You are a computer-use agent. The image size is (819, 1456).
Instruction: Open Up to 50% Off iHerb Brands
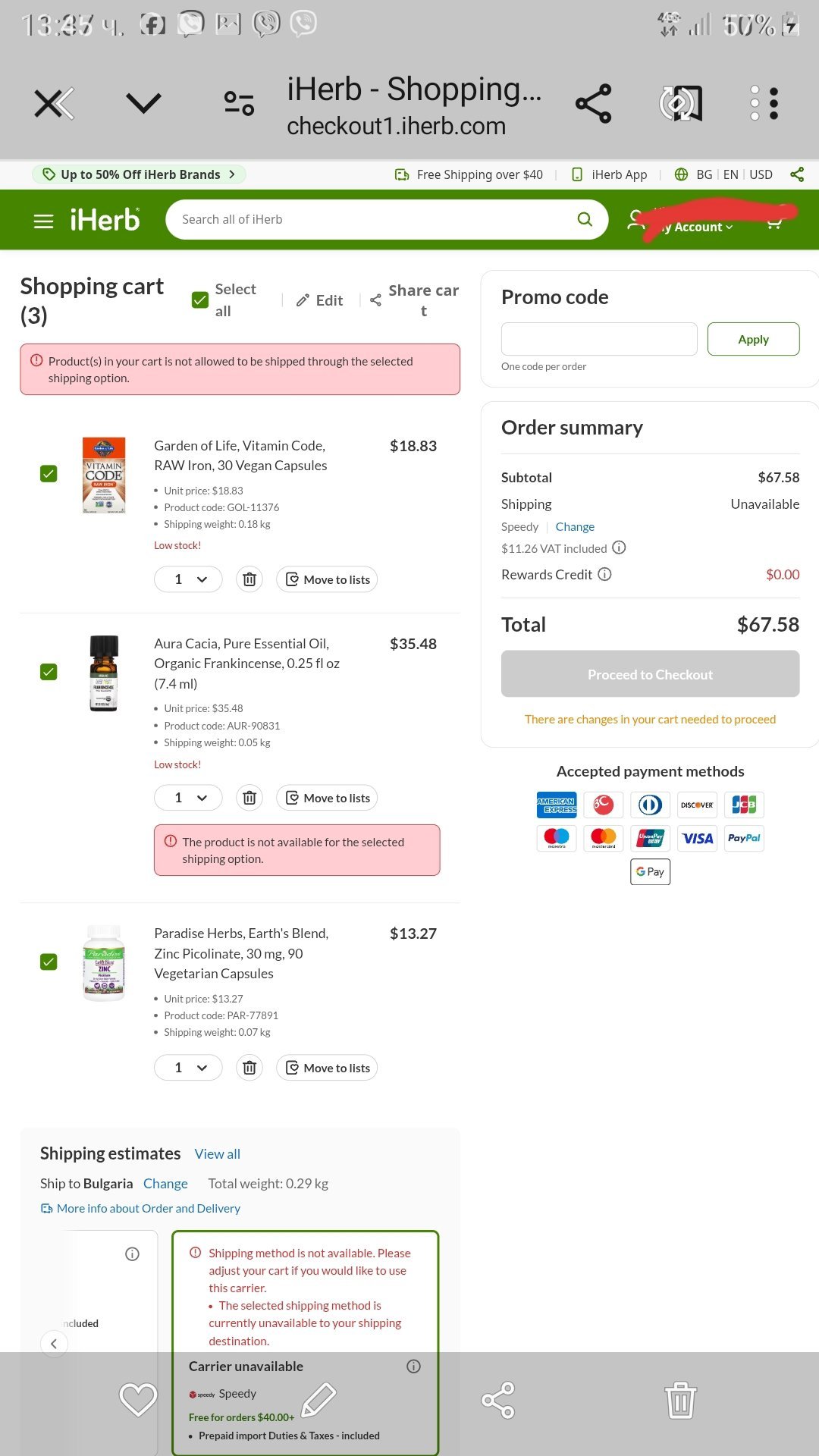pyautogui.click(x=140, y=174)
